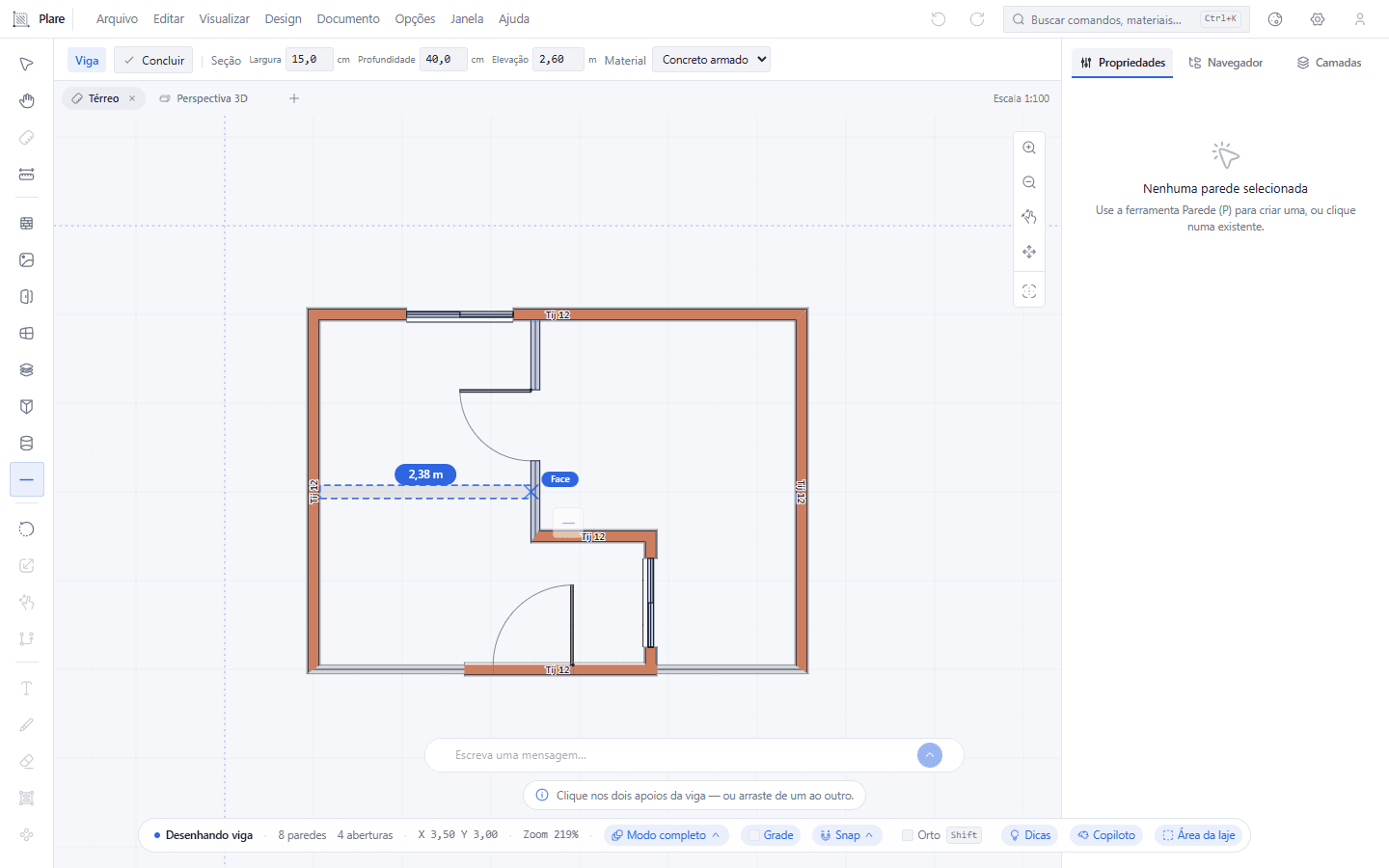Toggle the Área da laje display

pos(1198,835)
